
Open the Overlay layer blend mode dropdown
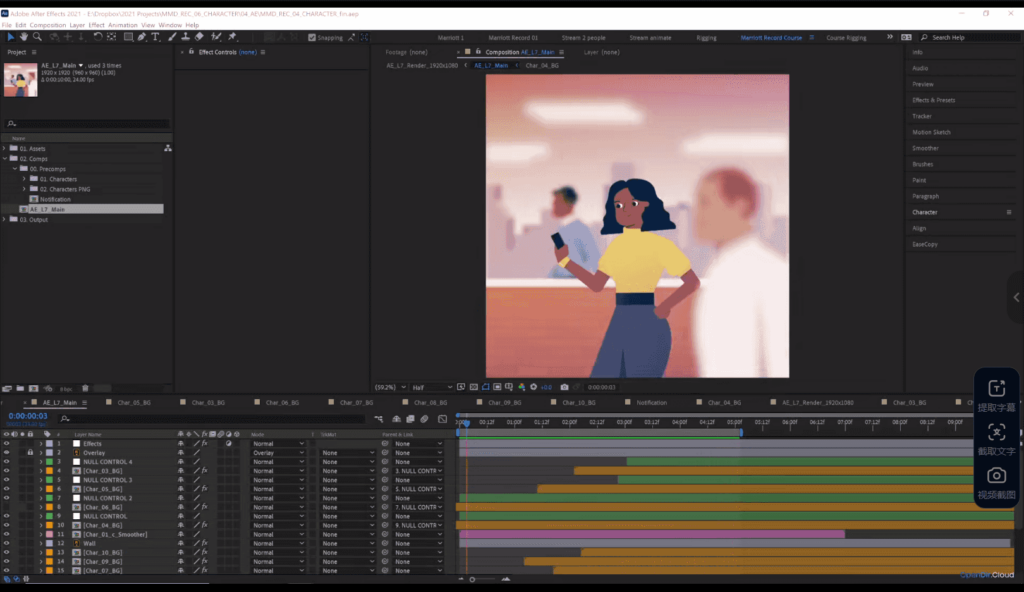(x=278, y=453)
